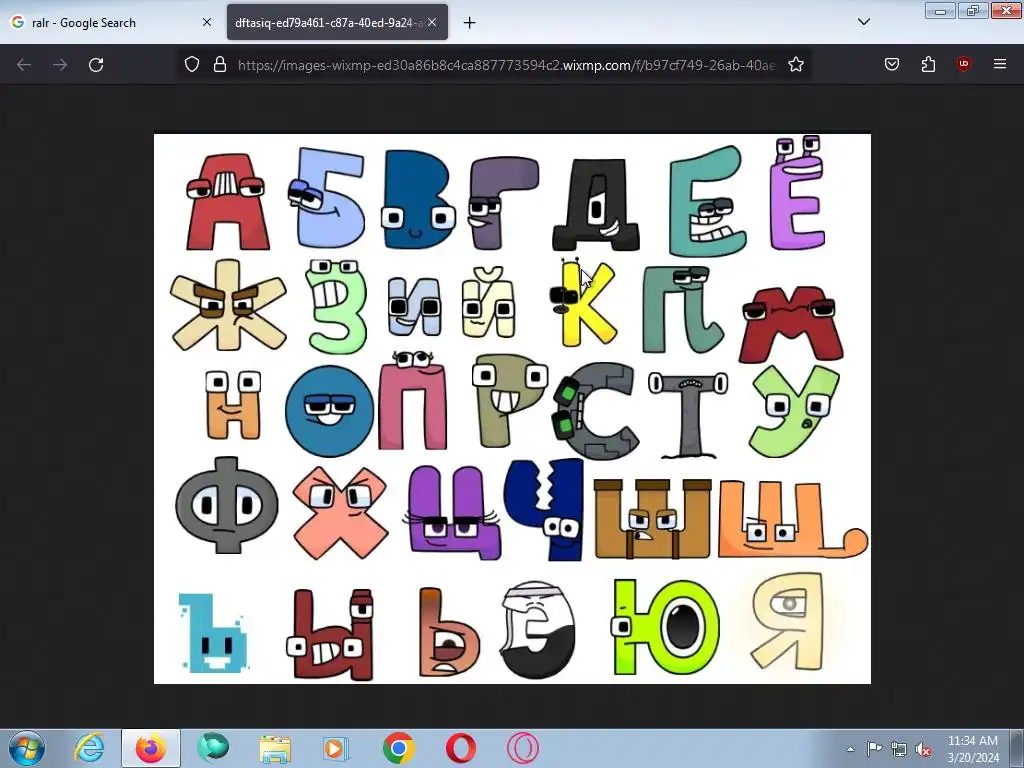Expand the list all tabs chevron
Viewport: 1024px width, 768px height.
[863, 22]
